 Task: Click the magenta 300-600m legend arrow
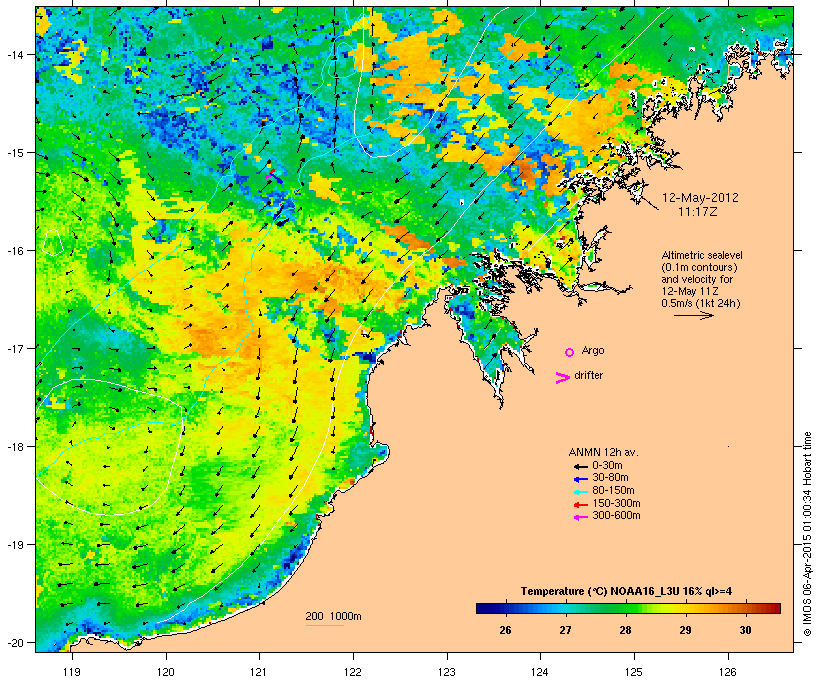tap(581, 517)
